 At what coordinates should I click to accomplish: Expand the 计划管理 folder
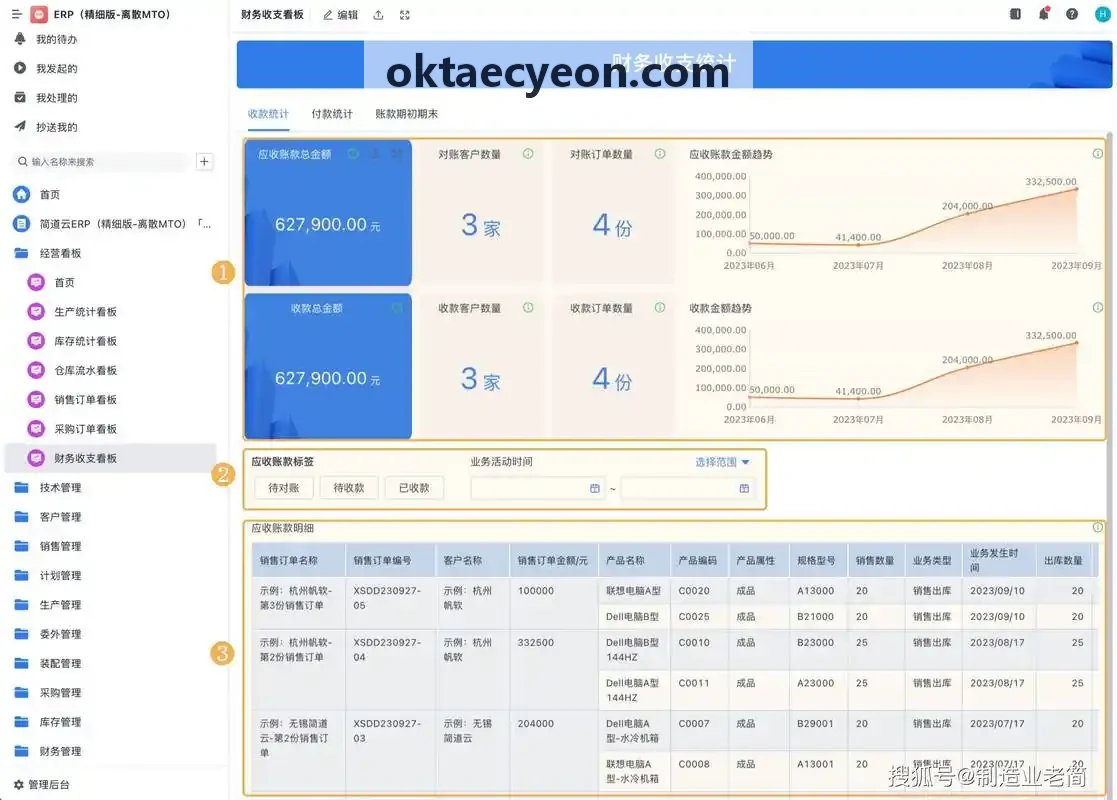(60, 575)
